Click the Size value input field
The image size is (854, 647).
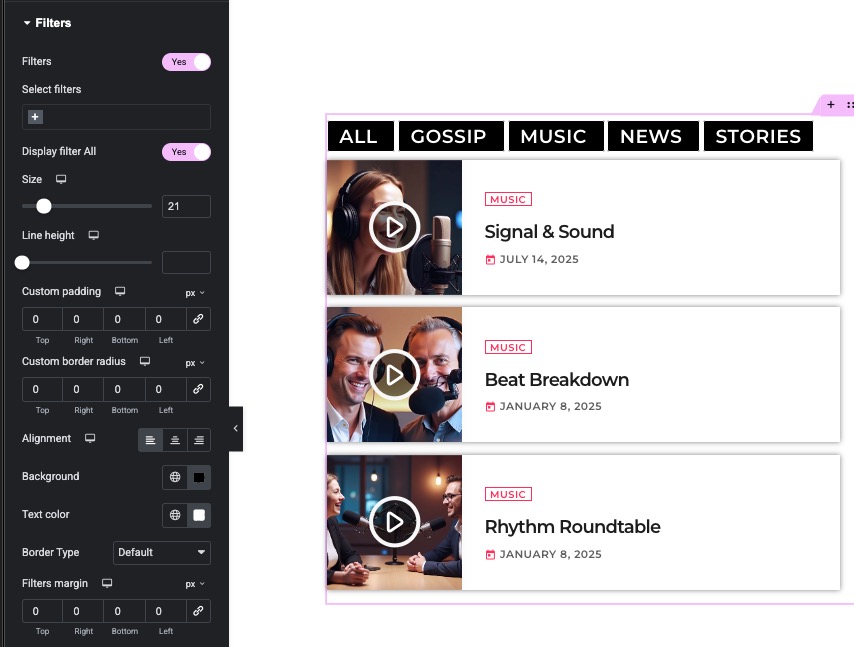tap(186, 207)
